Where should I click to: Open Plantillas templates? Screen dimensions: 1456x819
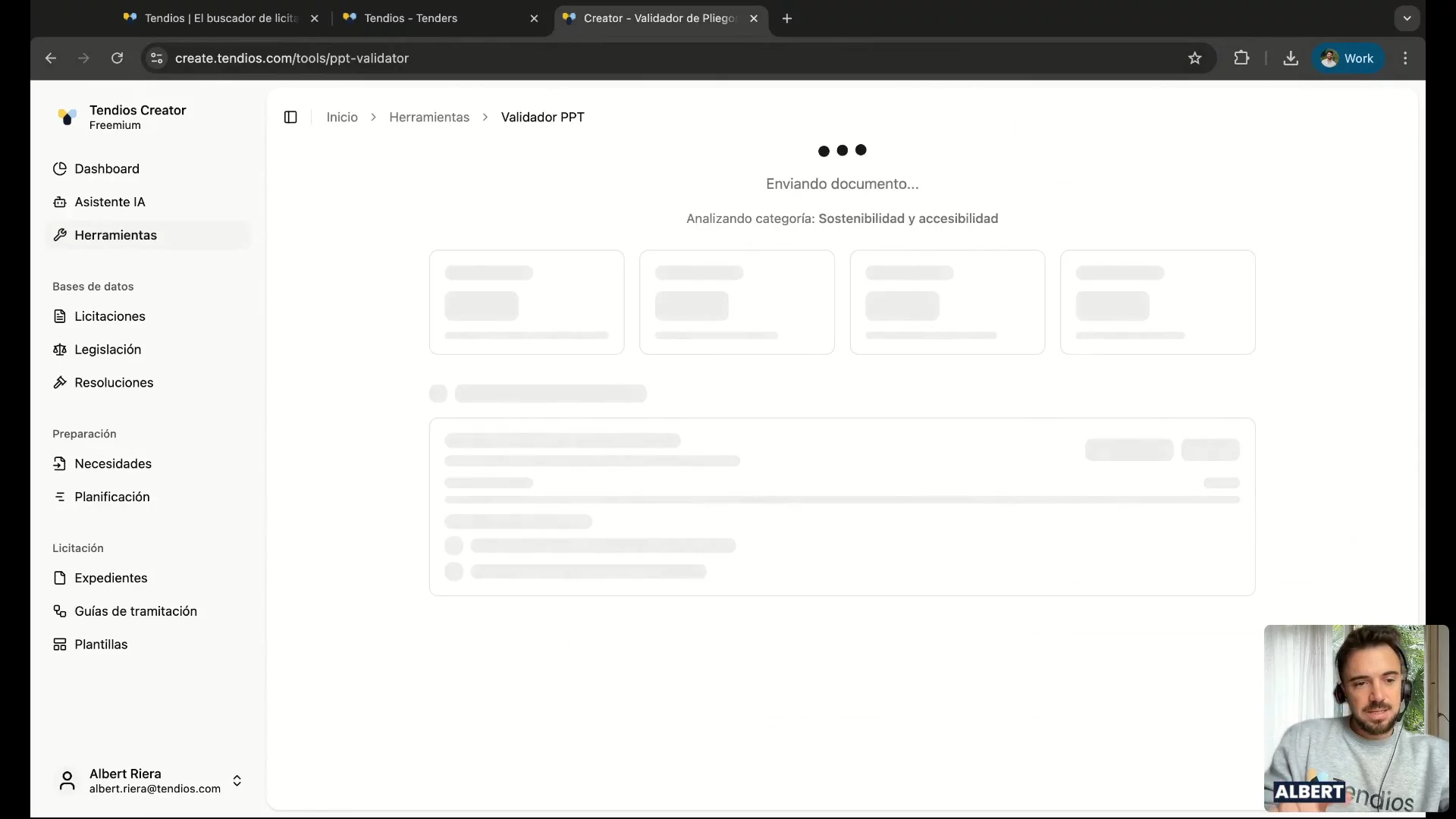tap(101, 645)
